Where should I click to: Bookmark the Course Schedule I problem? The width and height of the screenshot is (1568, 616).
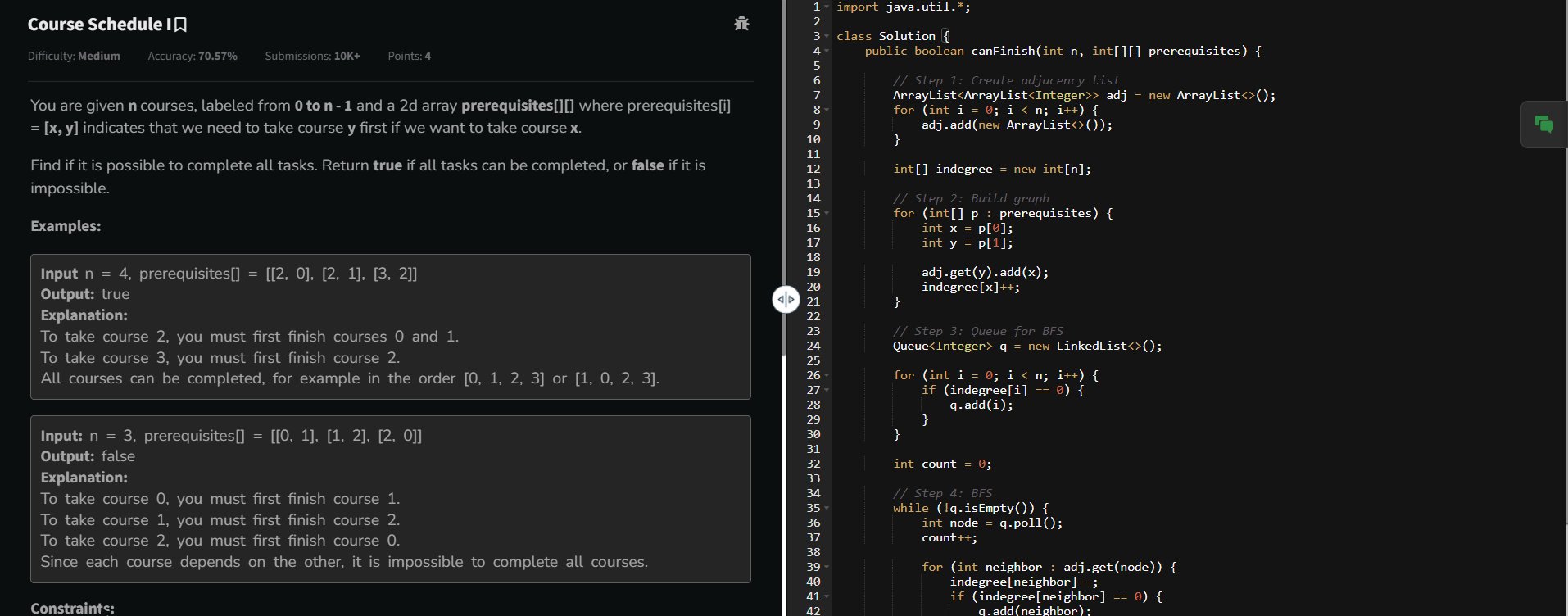pyautogui.click(x=181, y=25)
